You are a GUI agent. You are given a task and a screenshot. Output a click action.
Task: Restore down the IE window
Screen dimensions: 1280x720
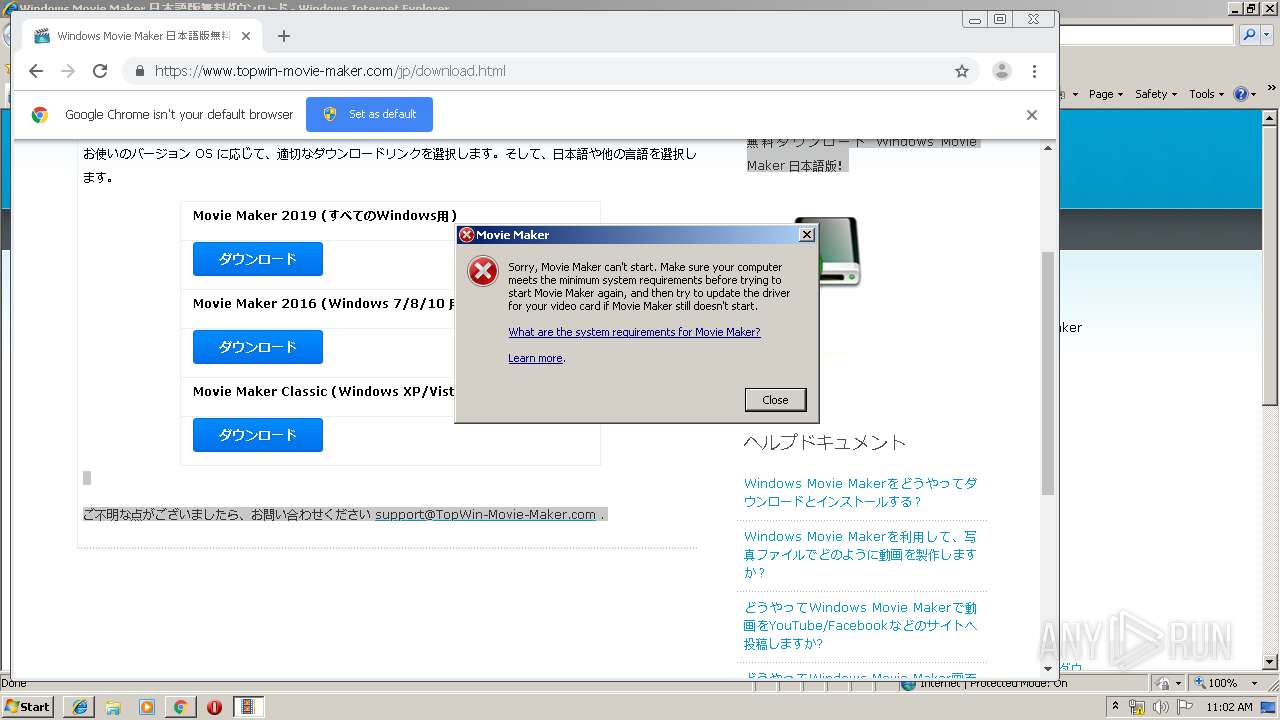tap(1250, 8)
